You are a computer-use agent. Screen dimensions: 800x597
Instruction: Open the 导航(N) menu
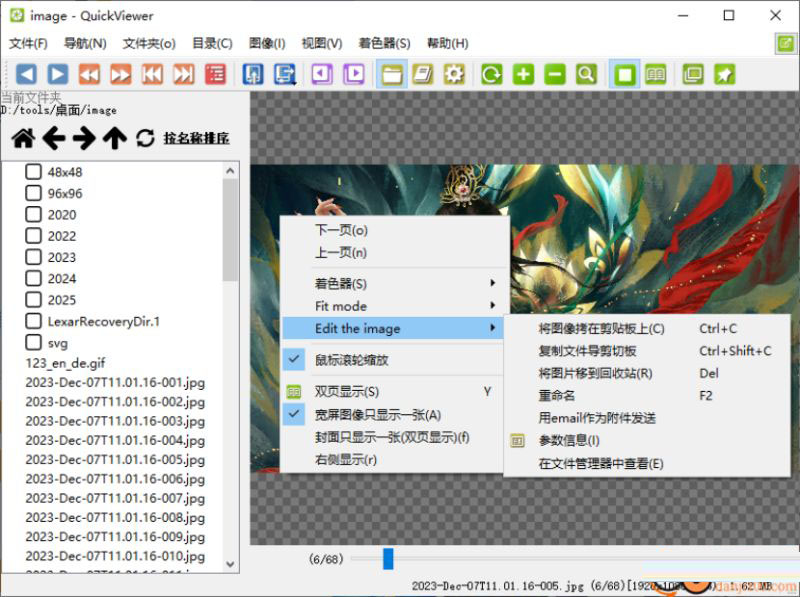85,43
